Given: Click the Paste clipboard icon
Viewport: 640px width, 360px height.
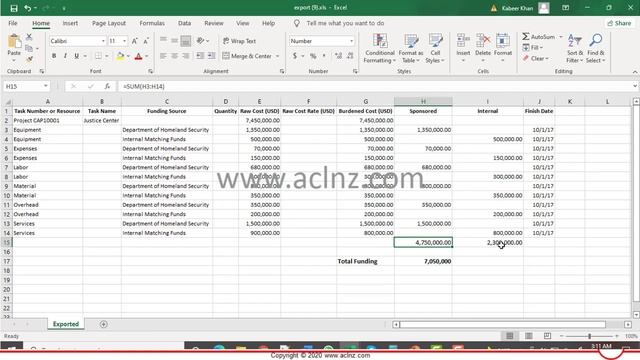Looking at the screenshot, I should point(14,42).
